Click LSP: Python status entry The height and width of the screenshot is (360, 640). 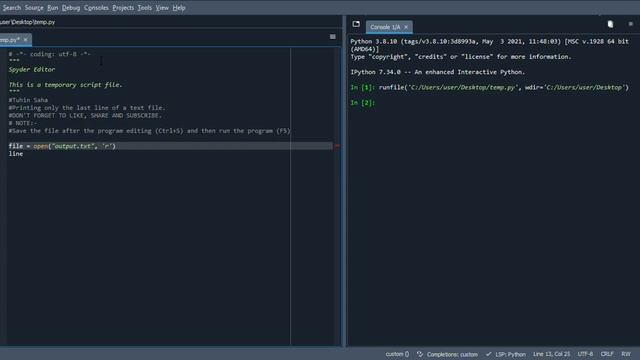click(x=510, y=354)
